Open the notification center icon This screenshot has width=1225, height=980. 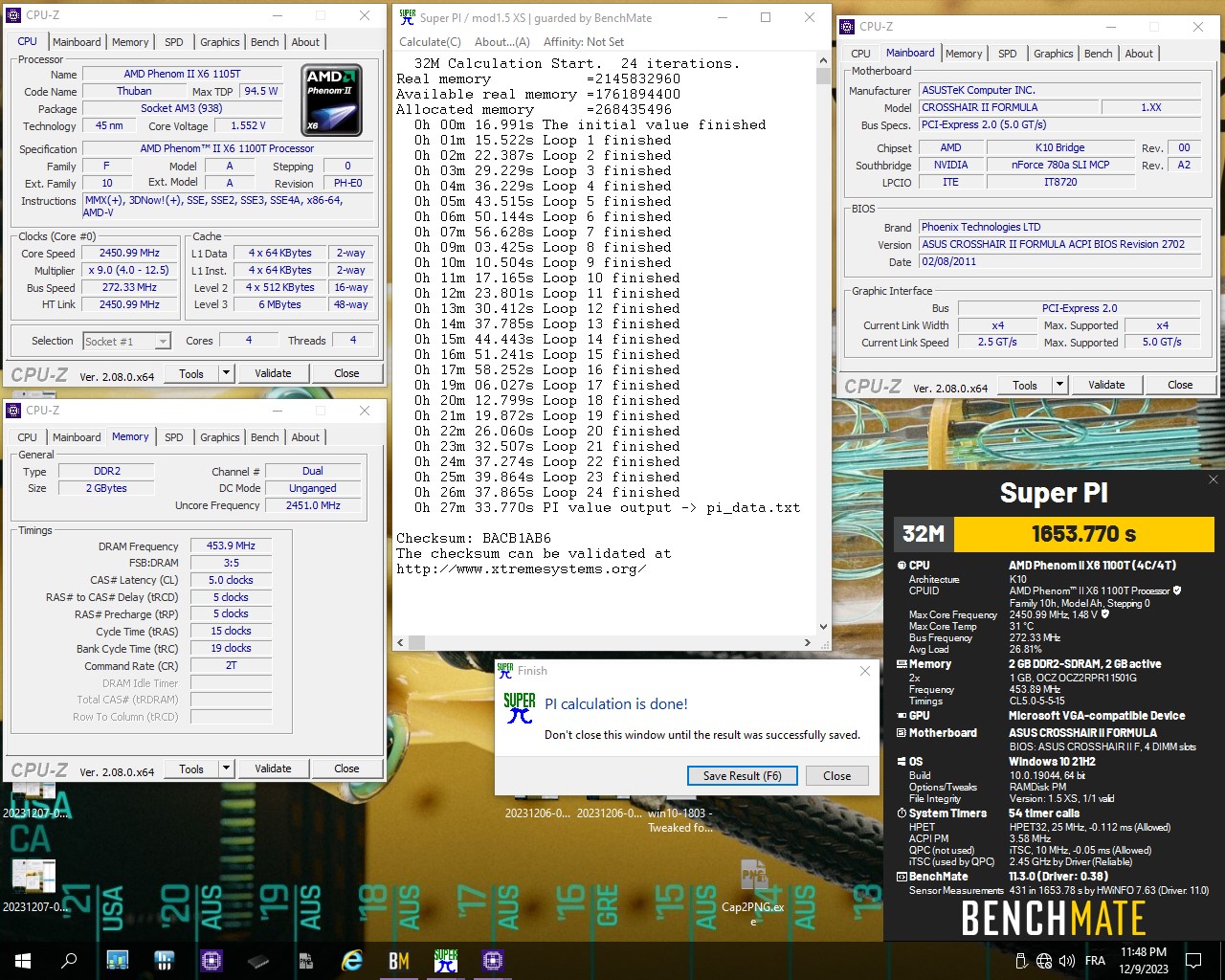pos(1193,960)
